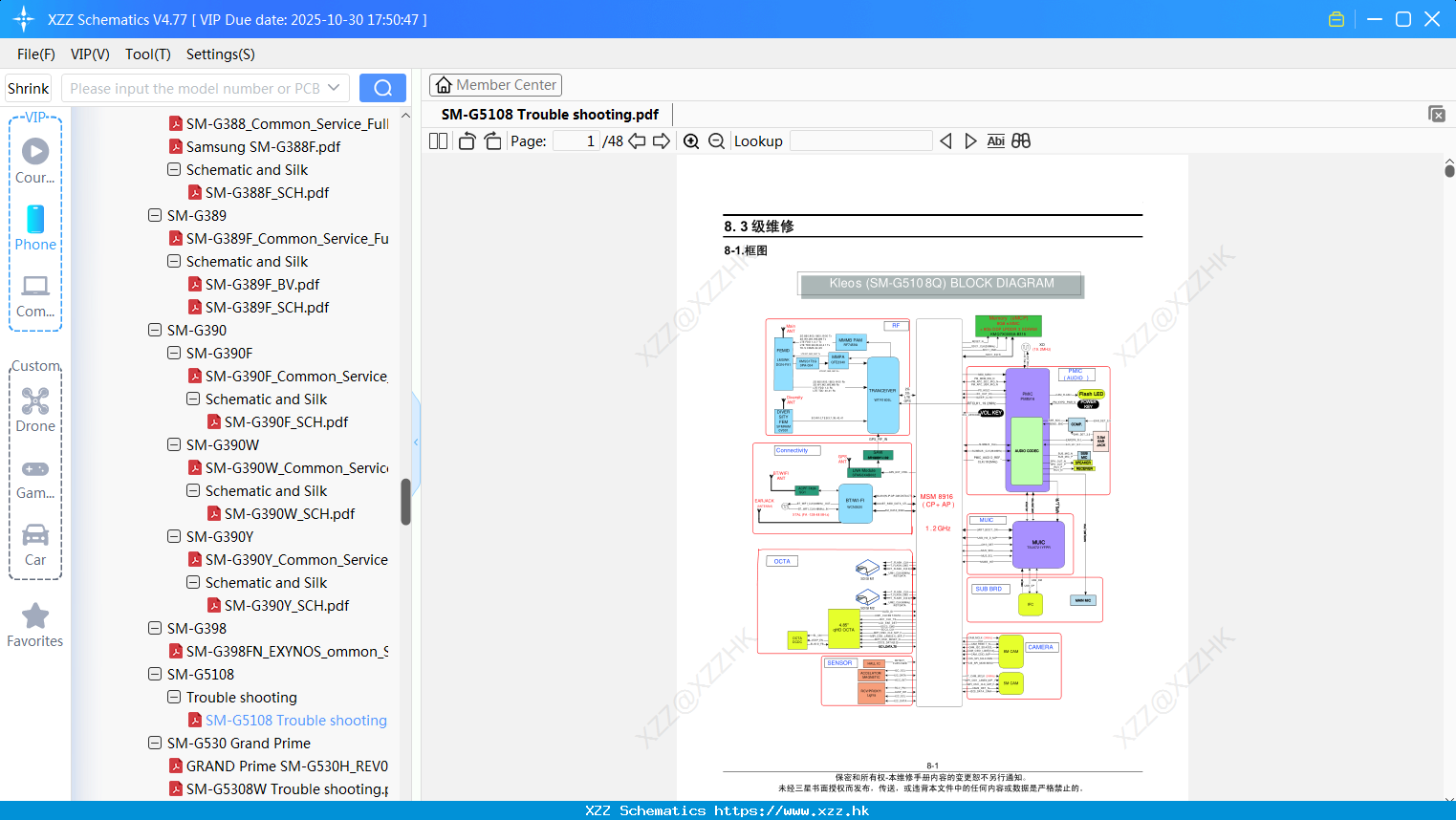Open SM-G389F_SCH.pdf
The image size is (1456, 820).
(x=267, y=307)
